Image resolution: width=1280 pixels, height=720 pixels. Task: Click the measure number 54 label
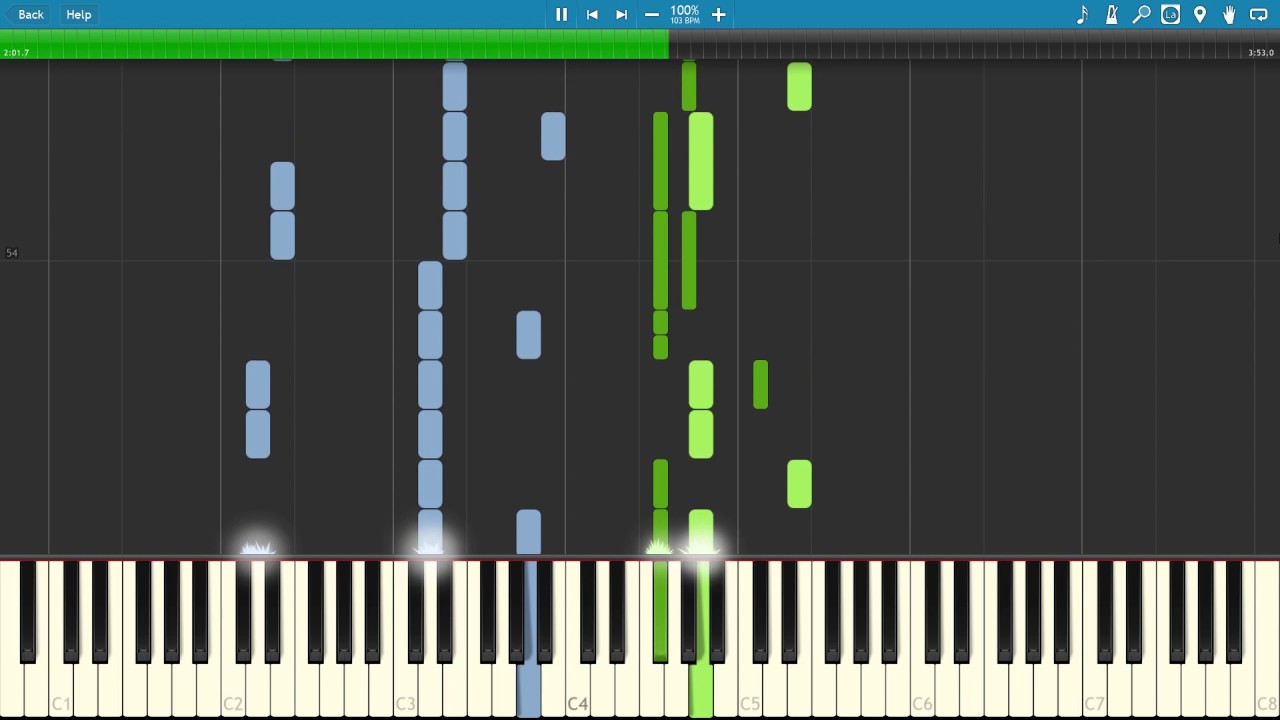[12, 253]
